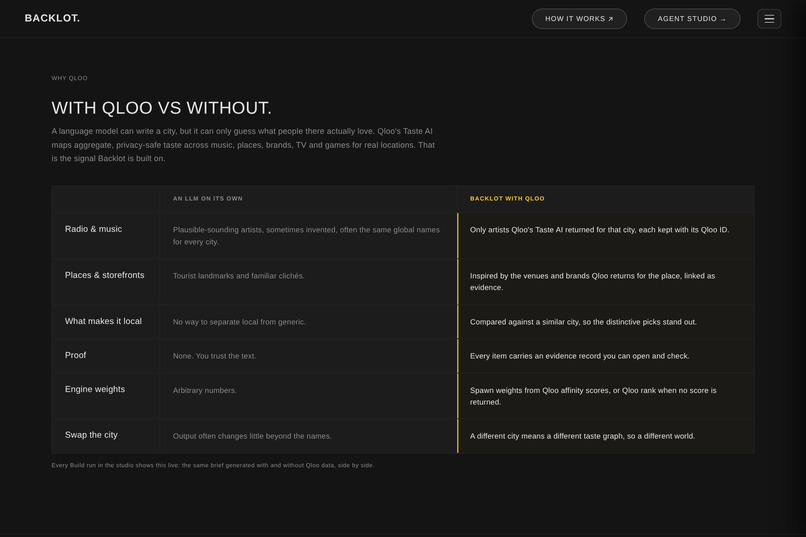
Task: Click the HOW IT WORKS button
Action: [579, 19]
